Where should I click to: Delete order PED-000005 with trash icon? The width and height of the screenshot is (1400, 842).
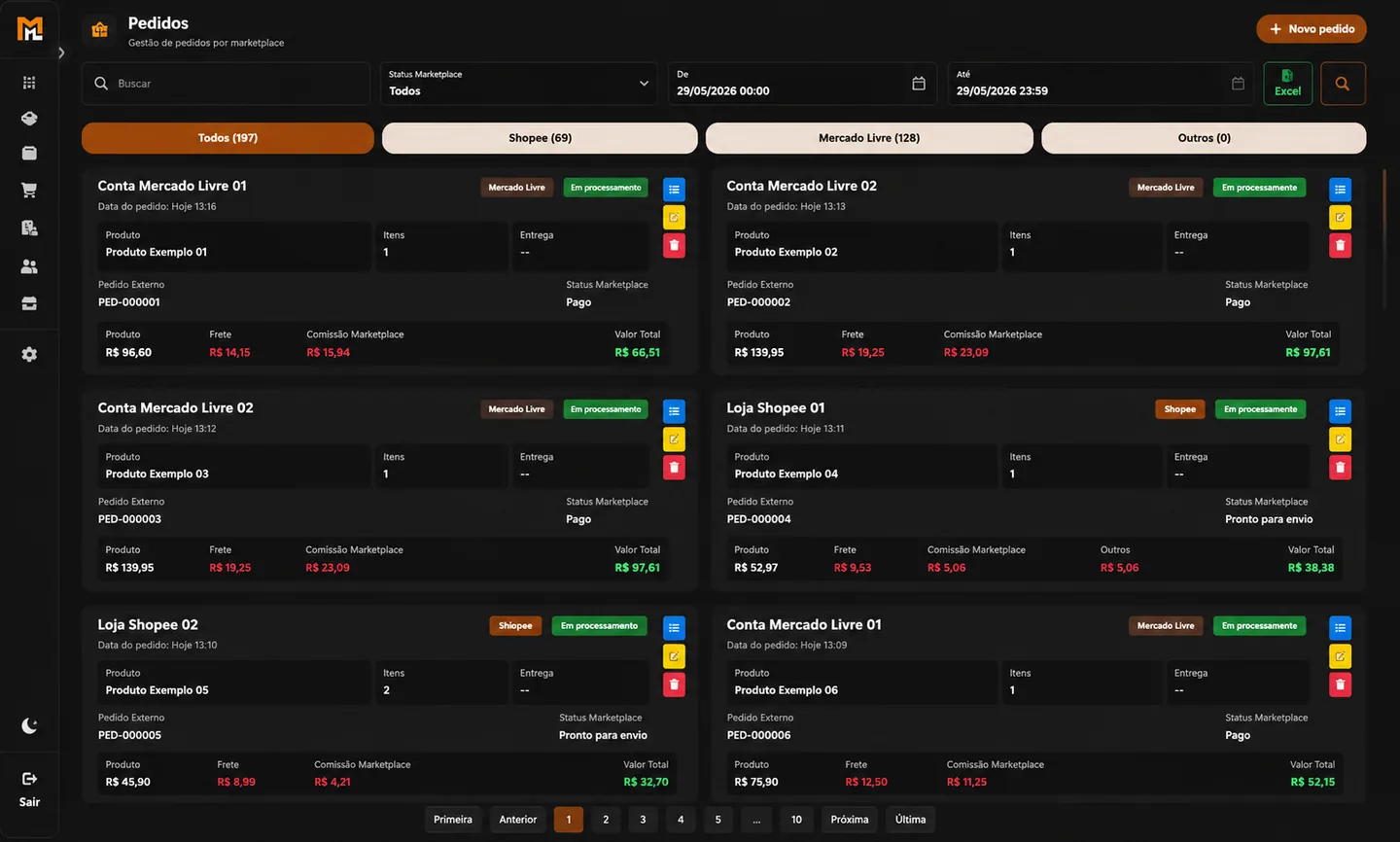(x=674, y=684)
